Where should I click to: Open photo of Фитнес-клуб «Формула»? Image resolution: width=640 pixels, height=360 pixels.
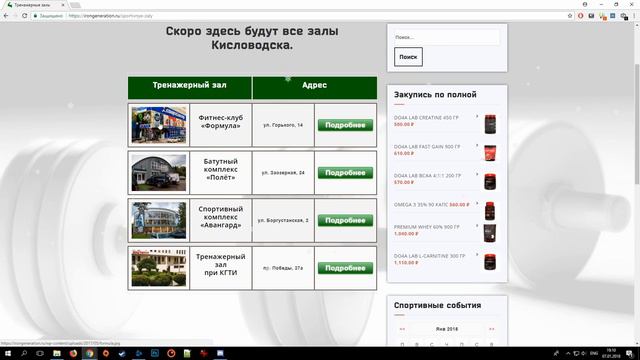(159, 125)
